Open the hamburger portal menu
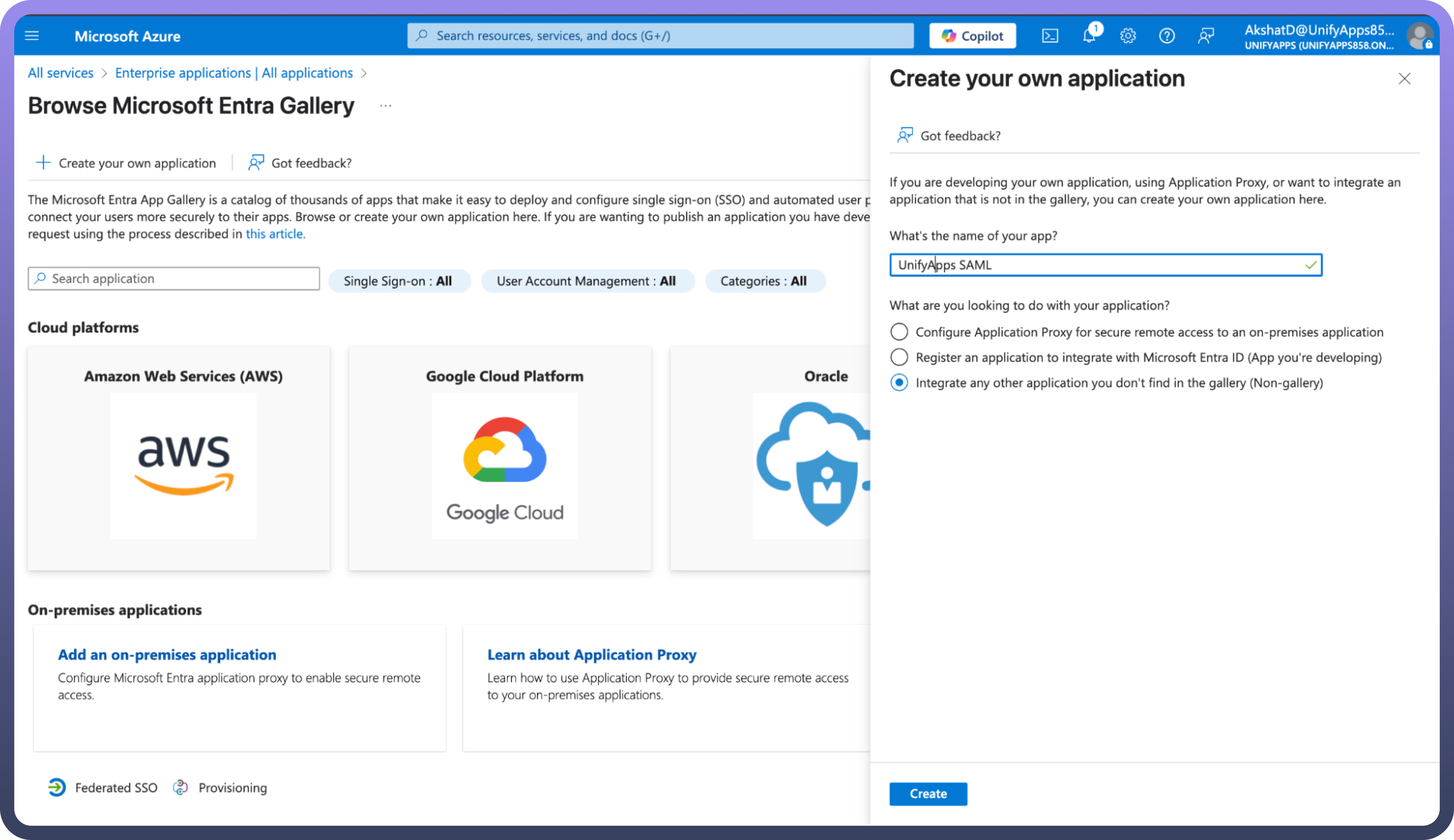Image resolution: width=1454 pixels, height=840 pixels. [x=32, y=36]
